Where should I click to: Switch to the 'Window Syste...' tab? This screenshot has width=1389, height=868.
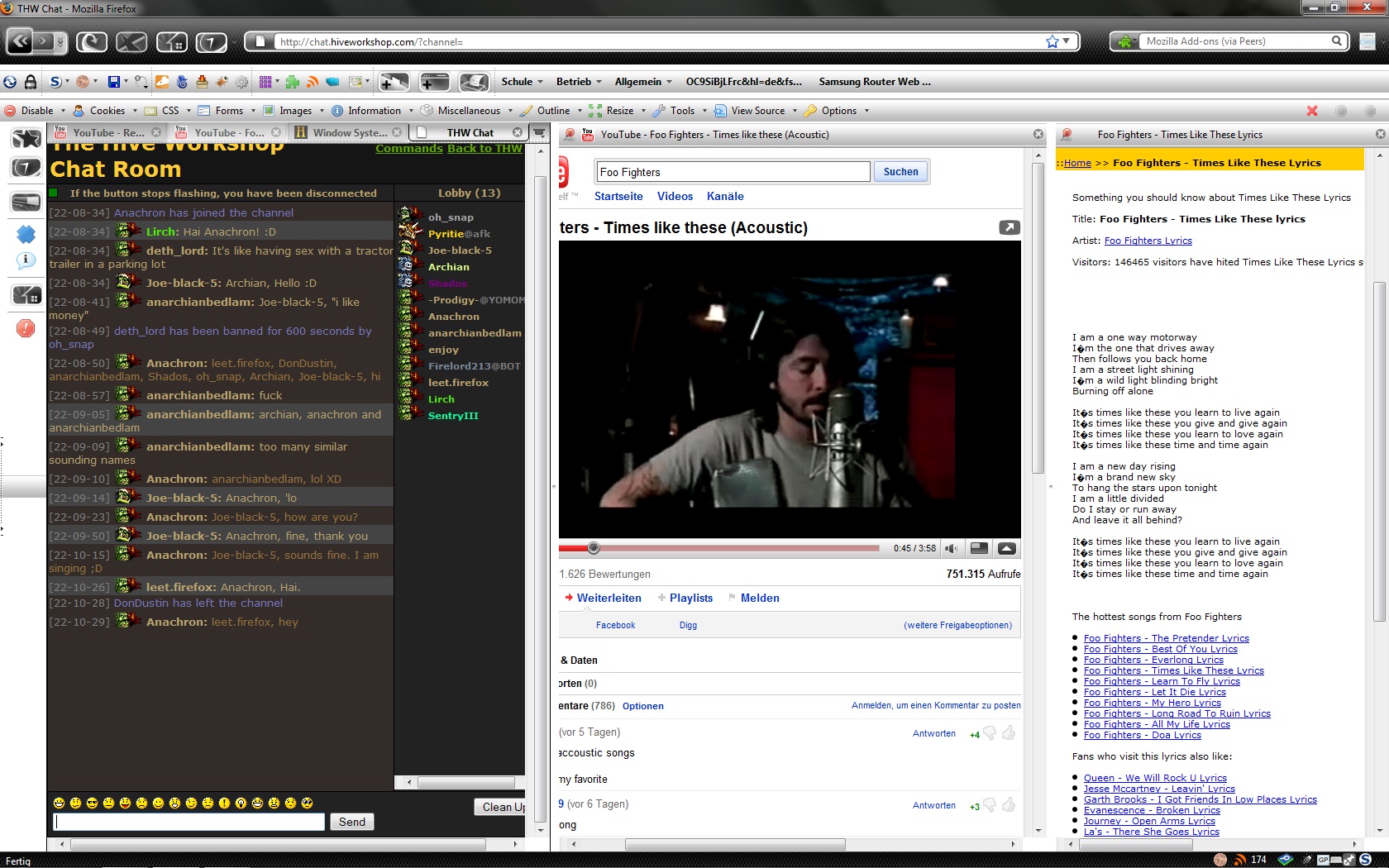click(x=349, y=132)
